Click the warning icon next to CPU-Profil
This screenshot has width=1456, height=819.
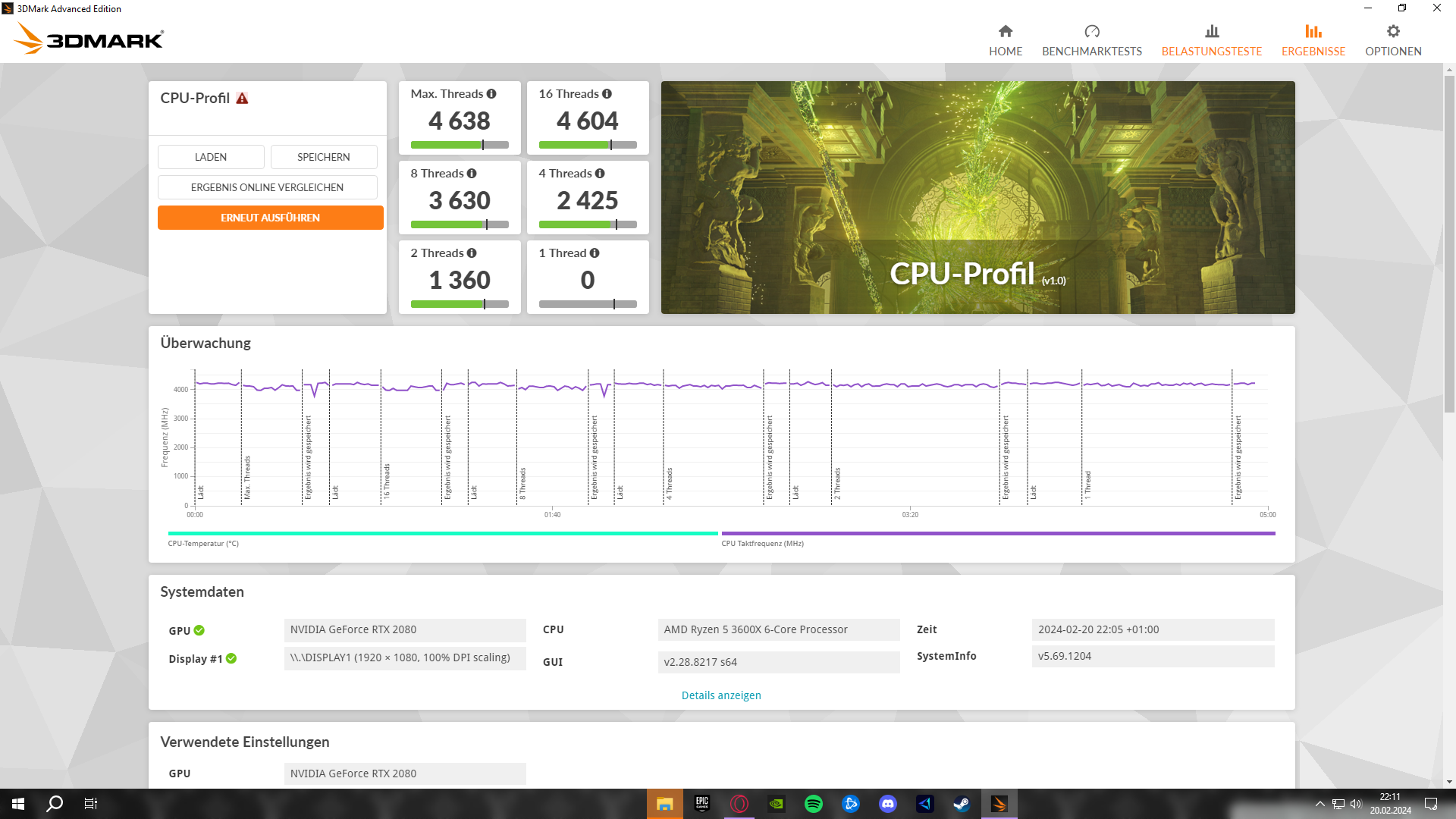(x=242, y=99)
